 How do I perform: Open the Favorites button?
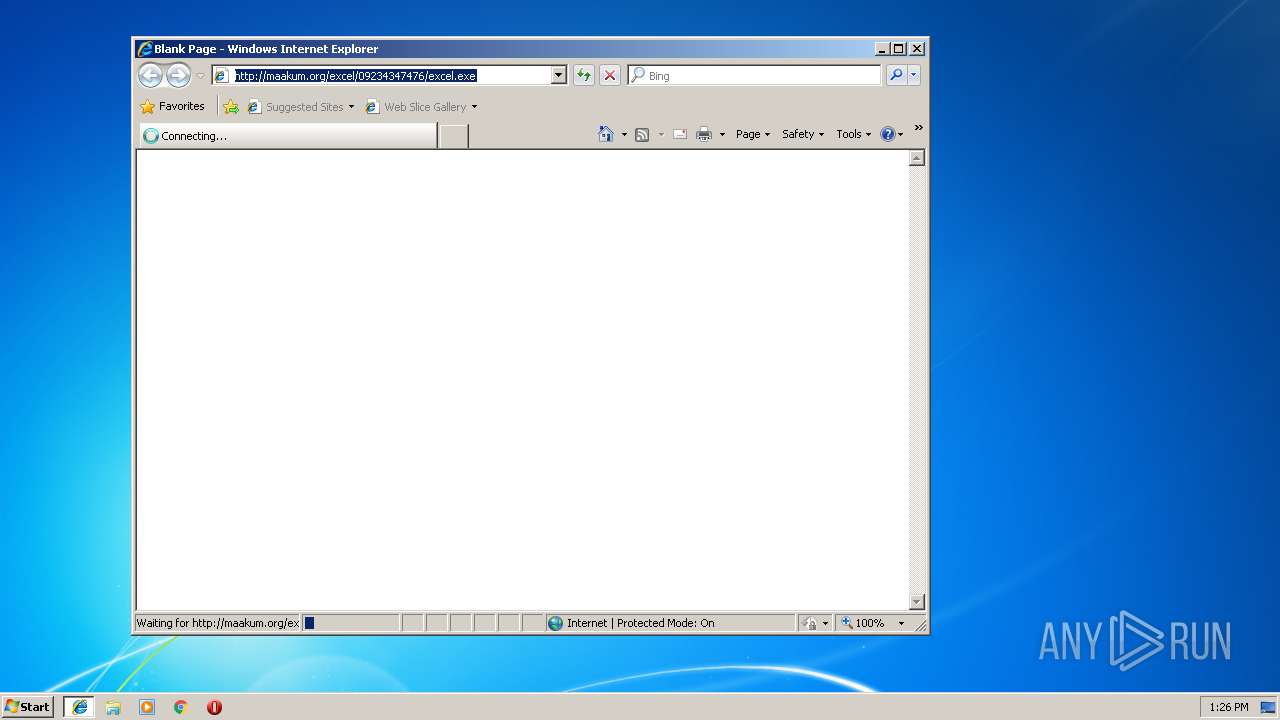[173, 106]
